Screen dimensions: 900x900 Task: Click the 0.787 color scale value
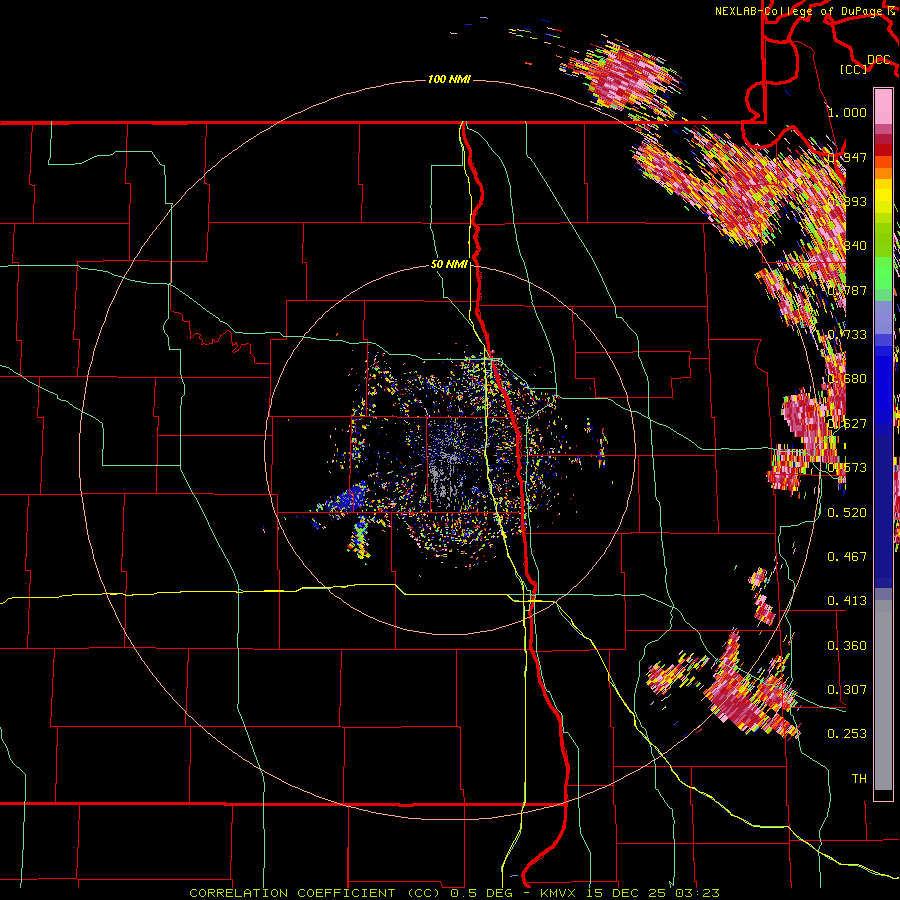pyautogui.click(x=847, y=290)
